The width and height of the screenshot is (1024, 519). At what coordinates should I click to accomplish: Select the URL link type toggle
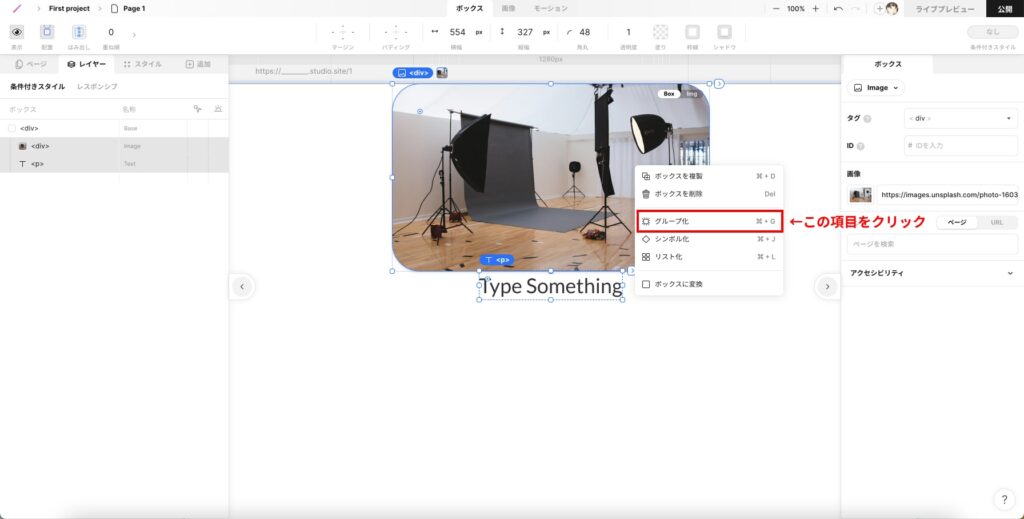[997, 222]
